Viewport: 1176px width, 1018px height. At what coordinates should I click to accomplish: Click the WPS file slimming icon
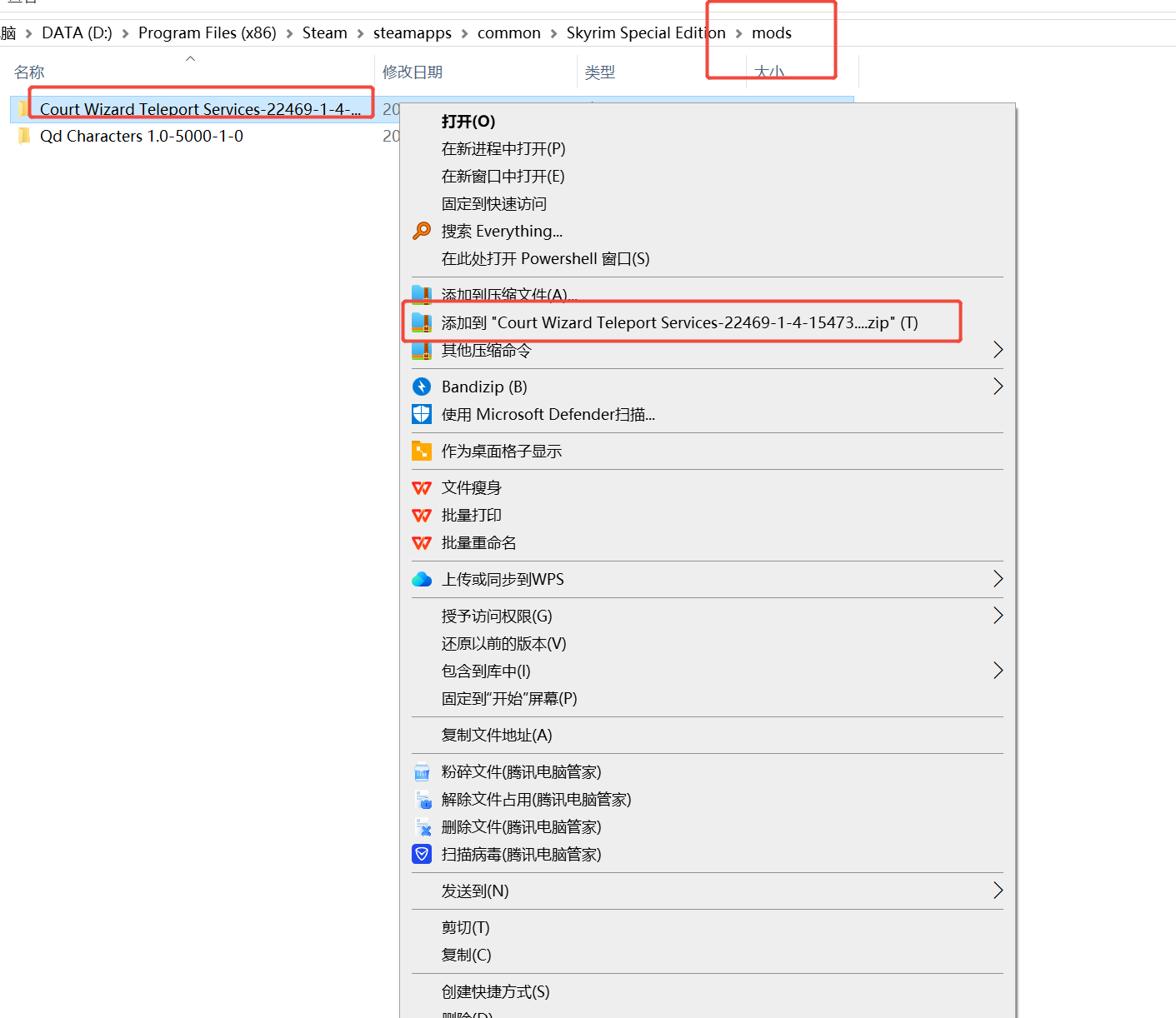[422, 487]
